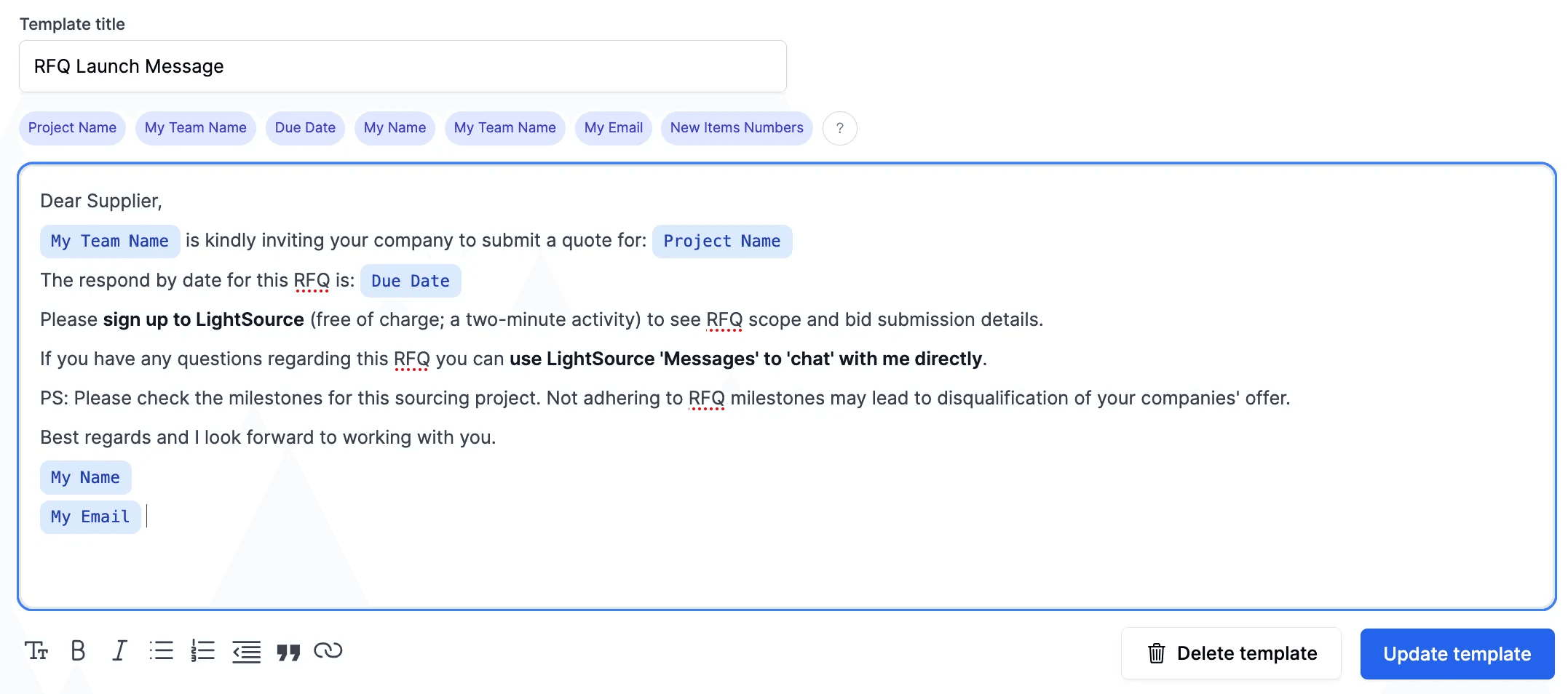Click text 'use LightSource 'Messages' to 'chat' with me directly'

click(x=746, y=359)
